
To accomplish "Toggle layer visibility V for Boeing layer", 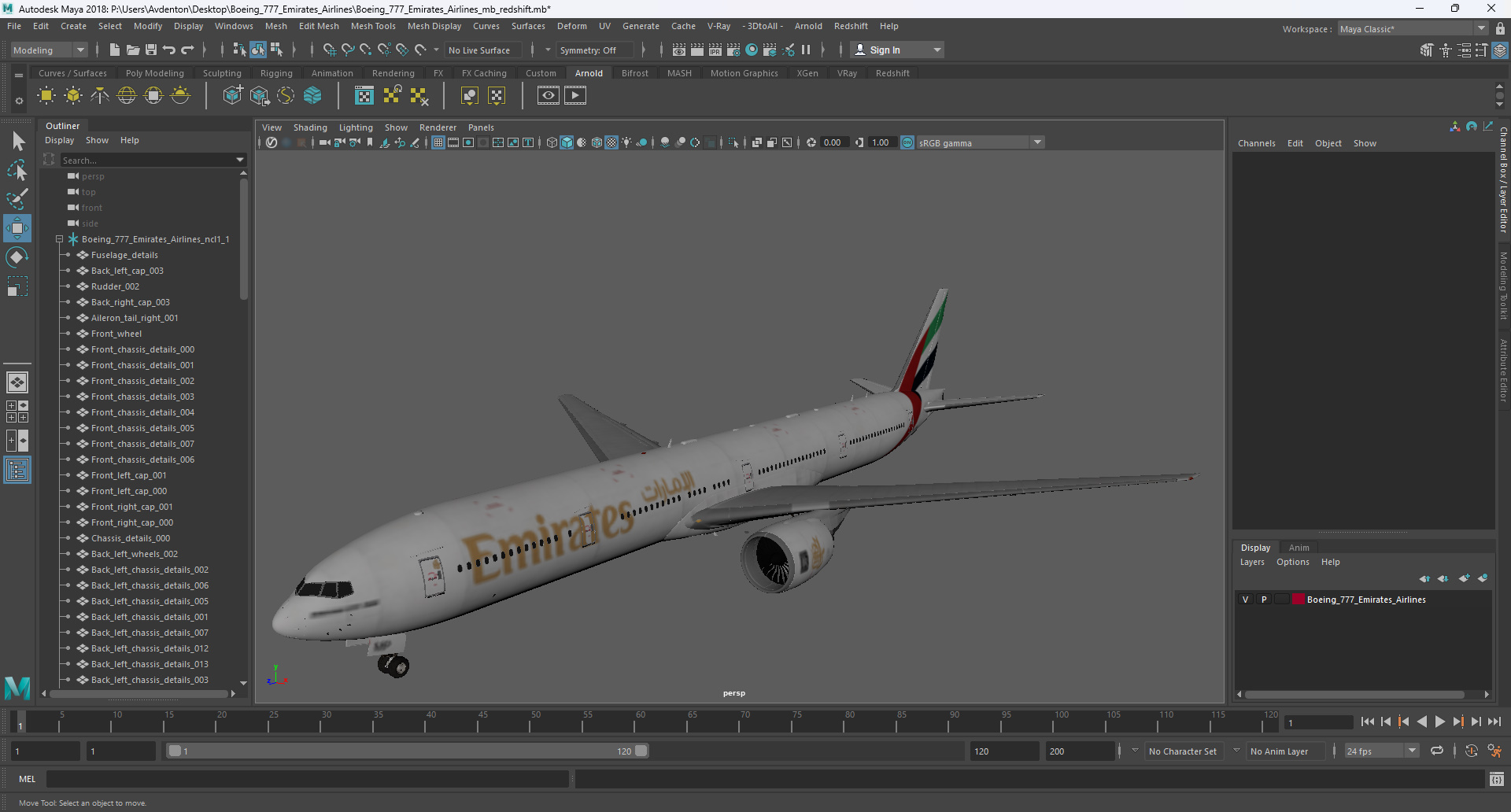I will coord(1245,600).
